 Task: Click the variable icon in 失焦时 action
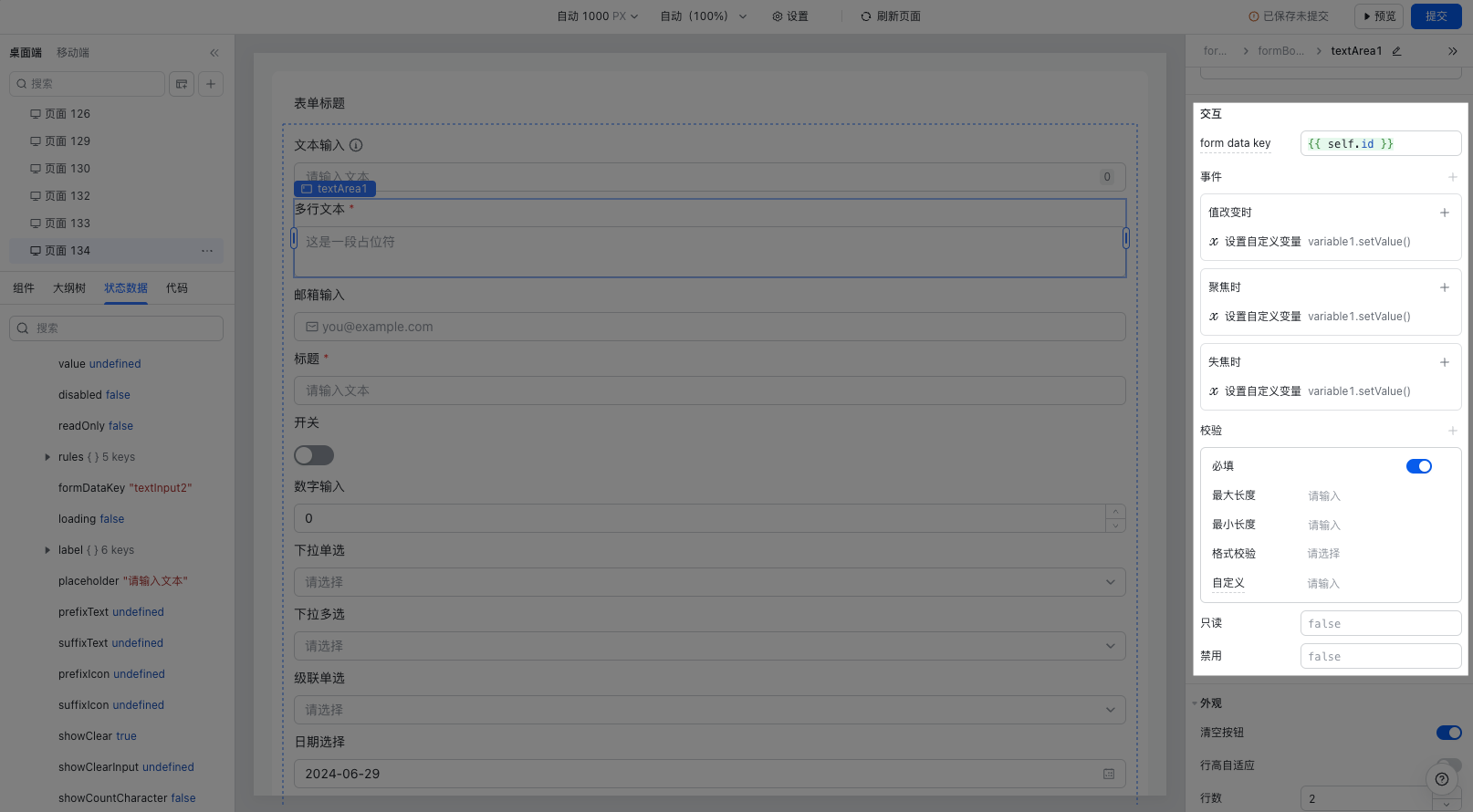tap(1214, 391)
